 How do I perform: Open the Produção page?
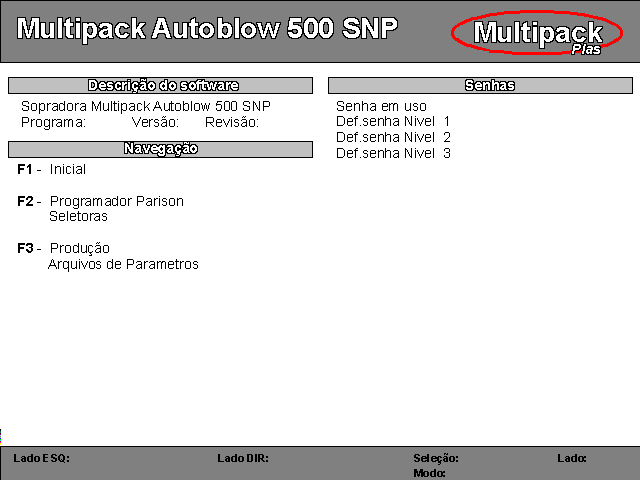[x=80, y=248]
